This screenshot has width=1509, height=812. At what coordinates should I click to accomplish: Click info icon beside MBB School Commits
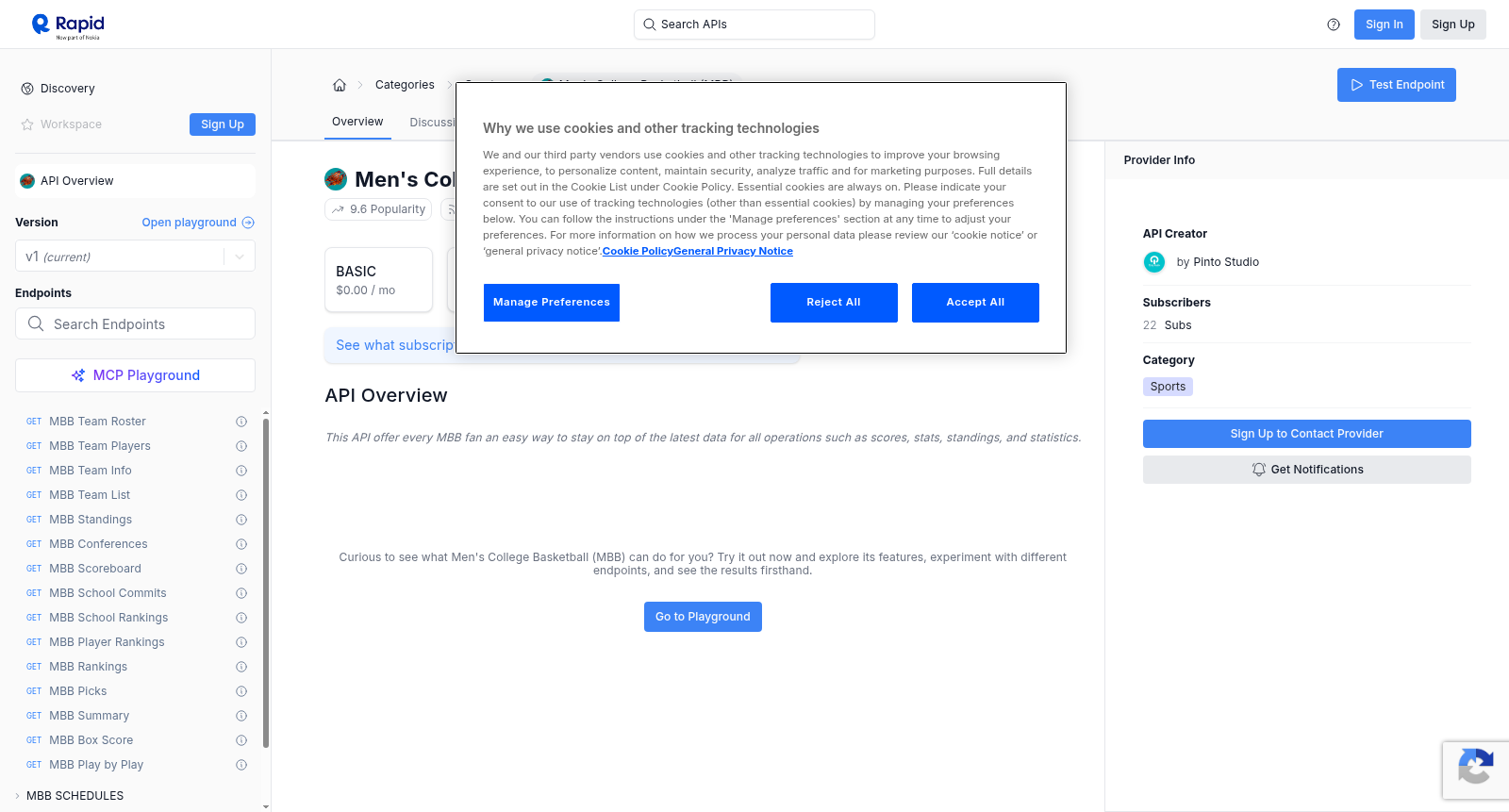tap(241, 593)
